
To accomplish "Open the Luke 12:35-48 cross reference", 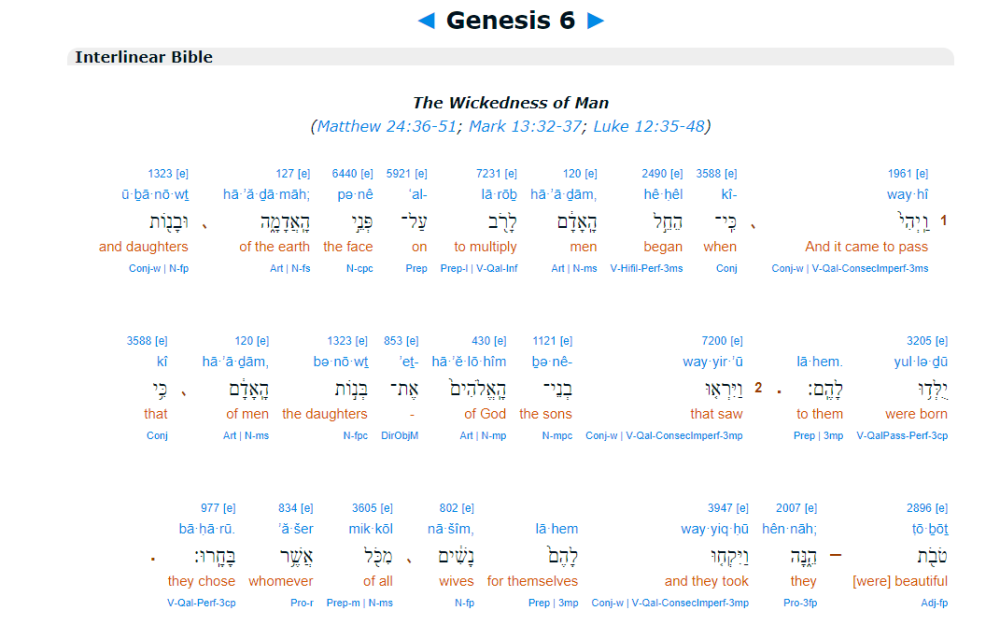I will (649, 126).
